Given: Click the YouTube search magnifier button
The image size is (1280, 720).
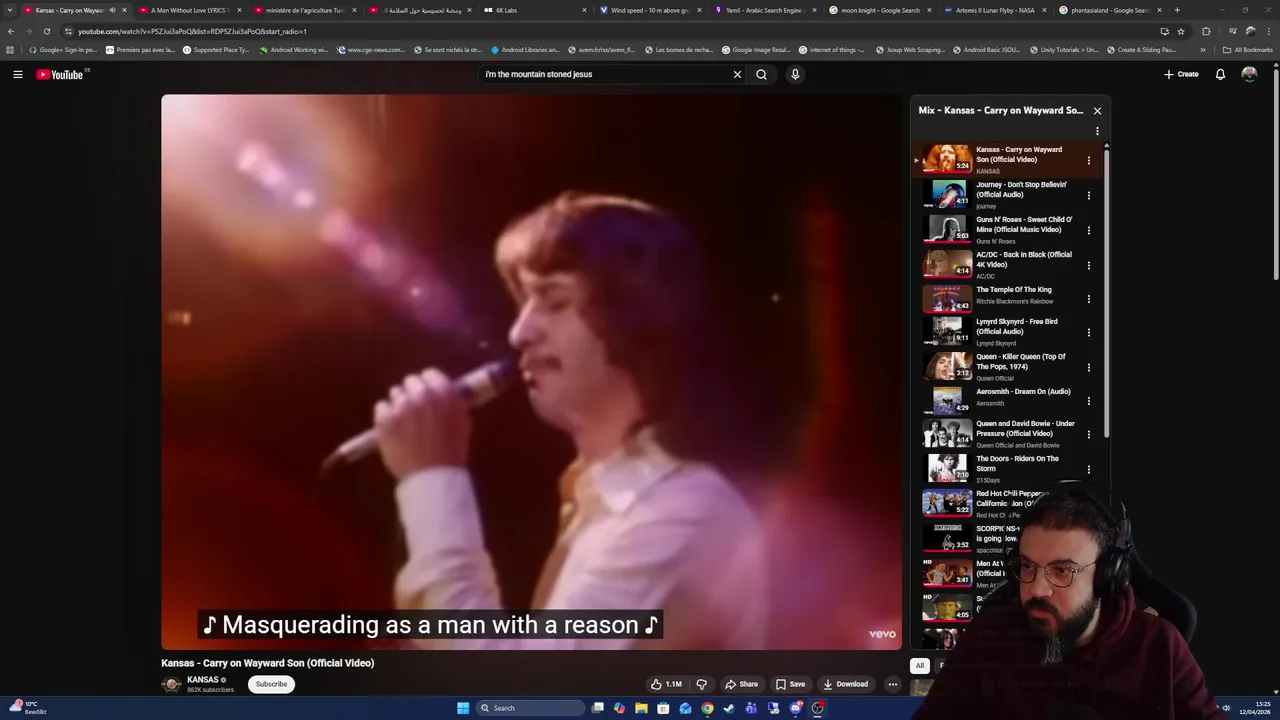Looking at the screenshot, I should [761, 74].
